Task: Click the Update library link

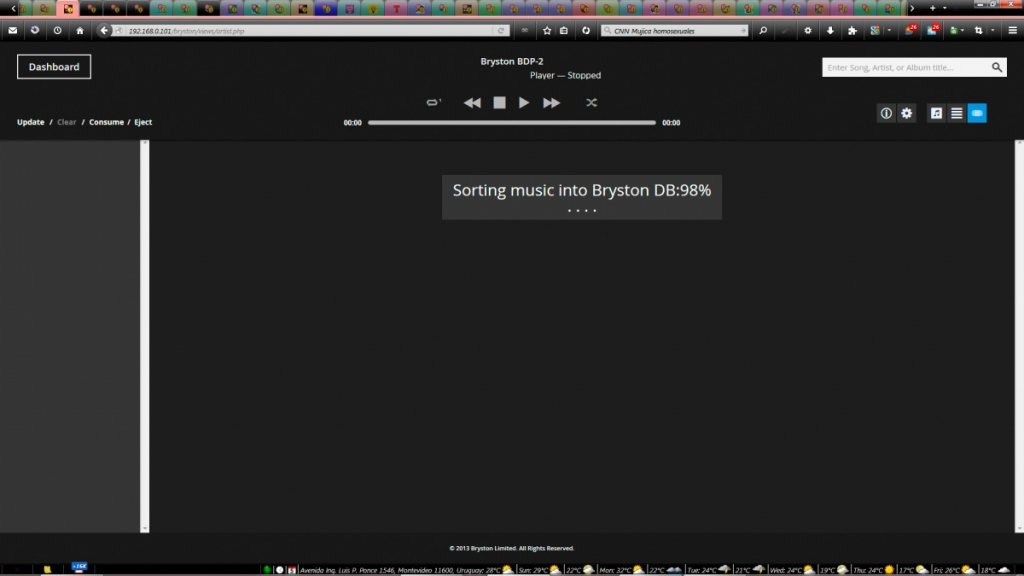Action: (x=31, y=122)
